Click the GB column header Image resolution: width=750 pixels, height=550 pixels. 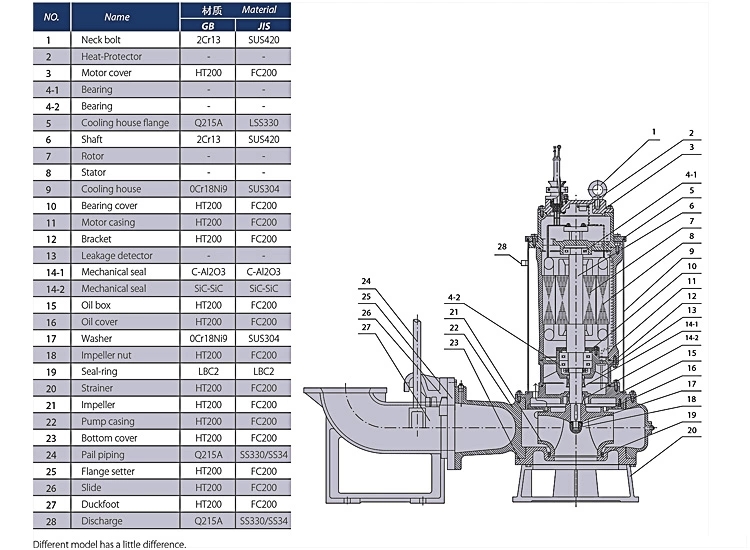[x=209, y=24]
